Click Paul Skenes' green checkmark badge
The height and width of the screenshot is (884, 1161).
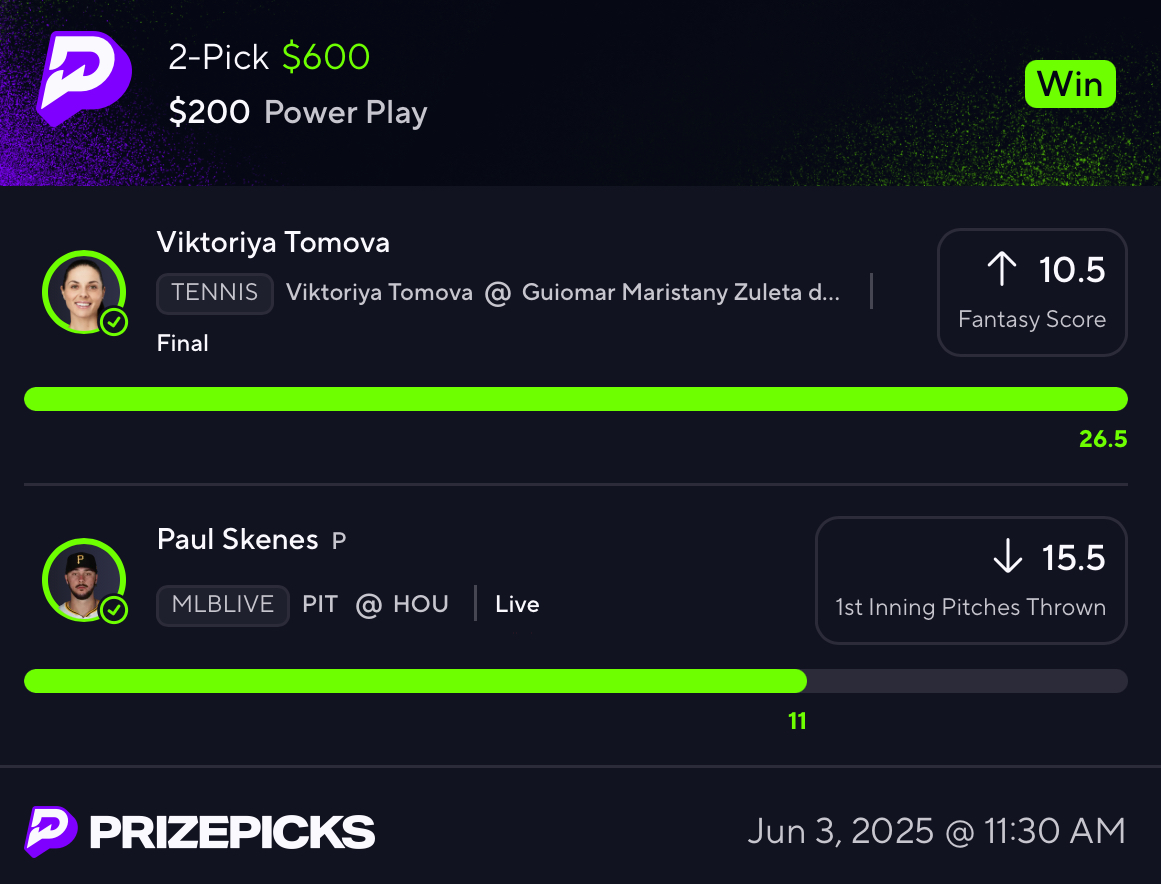(114, 610)
